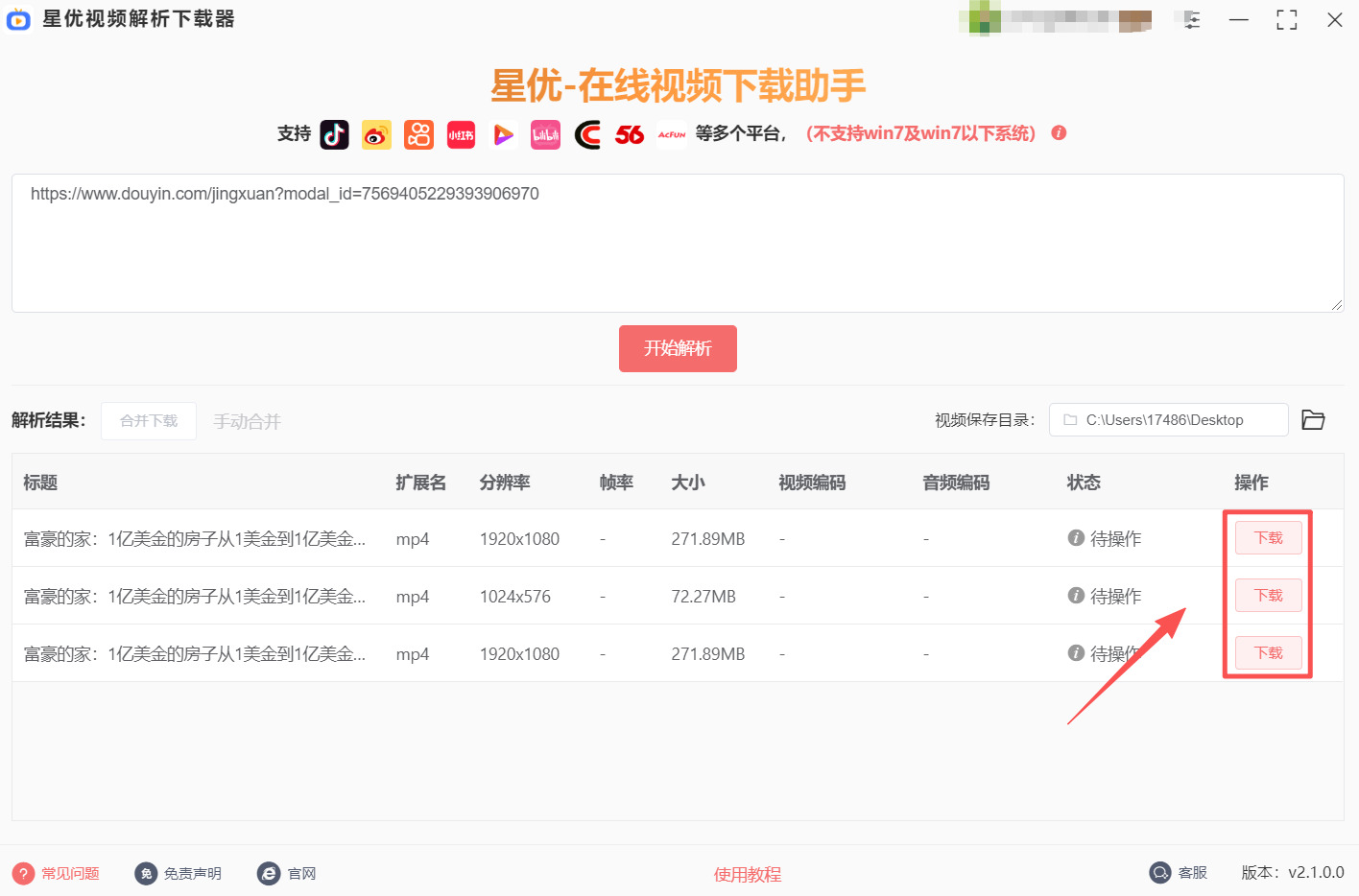Click the red-and-black C-shaped platform icon
Image resolution: width=1359 pixels, height=896 pixels.
[x=587, y=134]
